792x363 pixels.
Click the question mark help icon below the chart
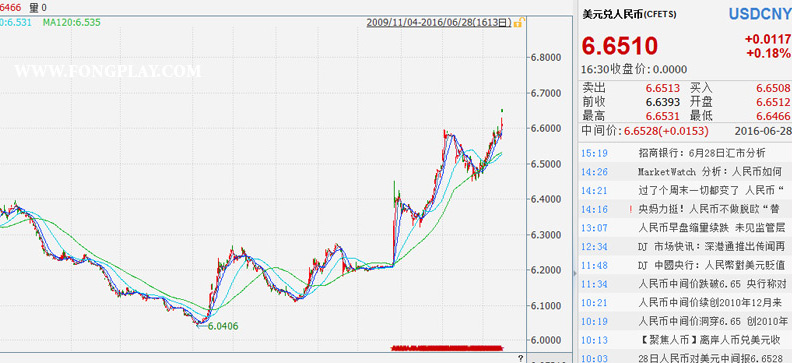520,357
